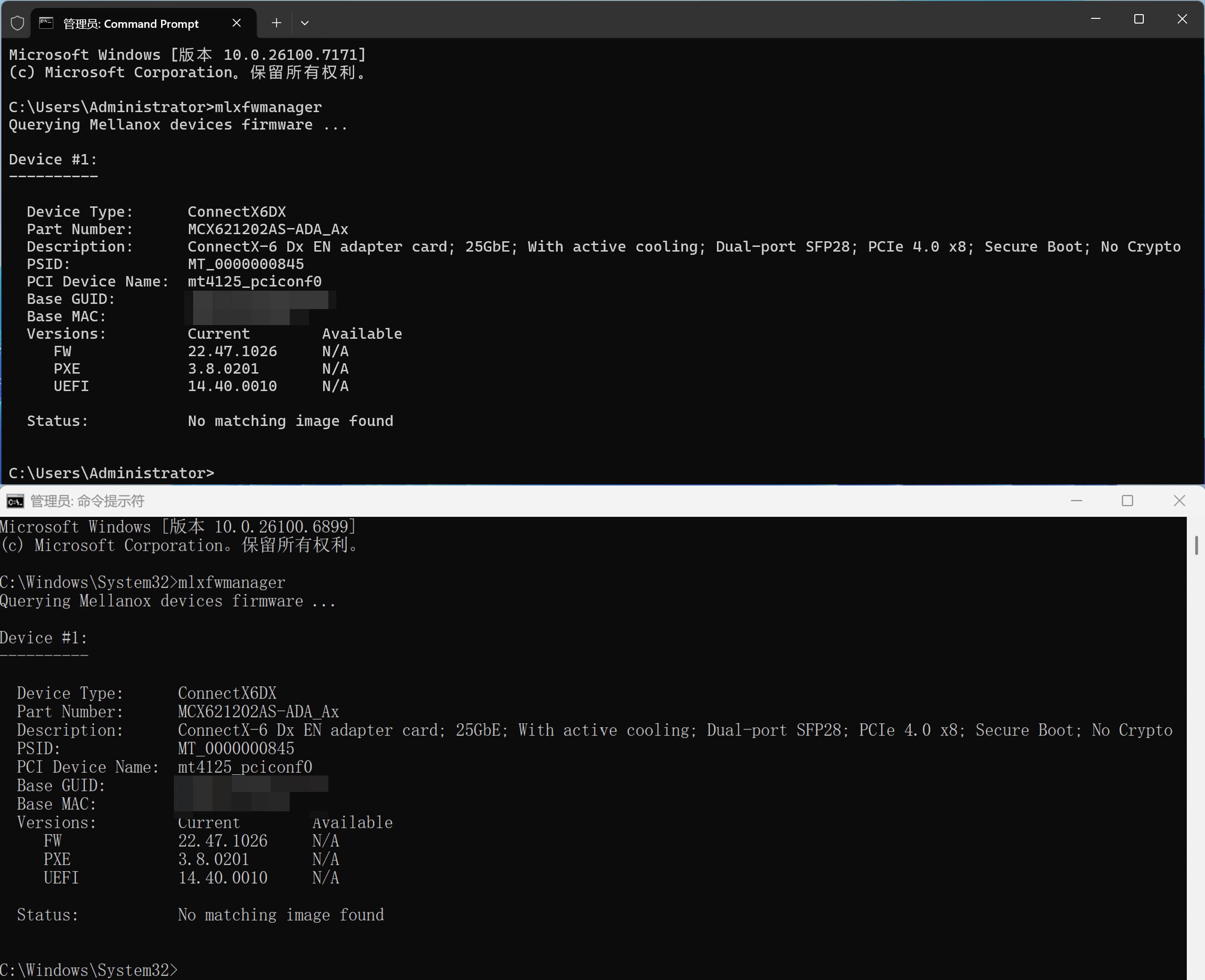1205x980 pixels.
Task: Expand the new tab profile dropdown chevron
Action: [x=305, y=23]
